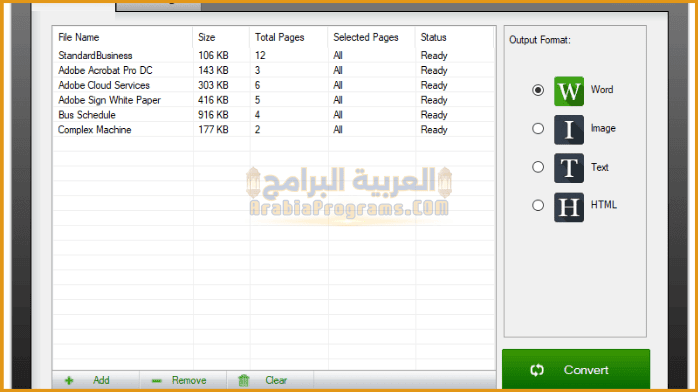698x392 pixels.
Task: Click the Word format label
Action: click(x=602, y=89)
